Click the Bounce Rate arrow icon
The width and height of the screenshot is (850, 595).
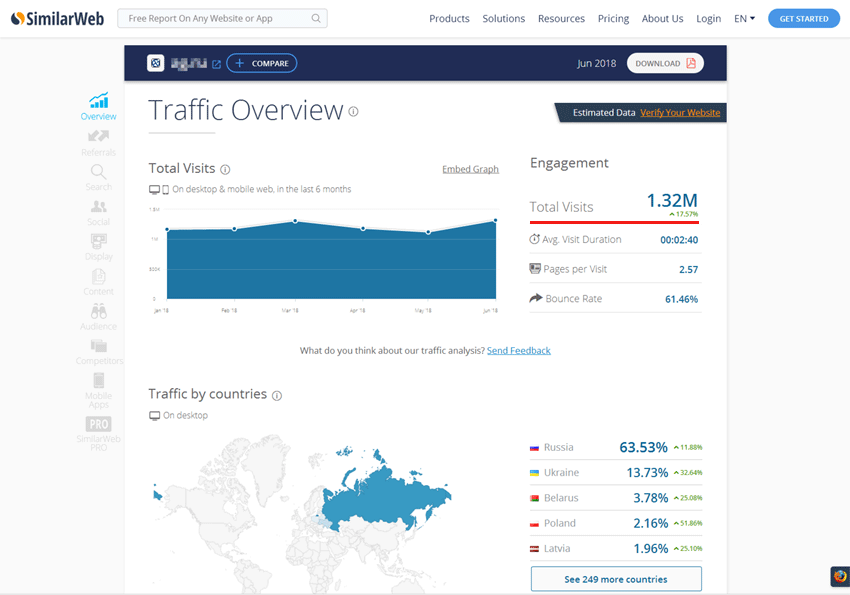536,298
